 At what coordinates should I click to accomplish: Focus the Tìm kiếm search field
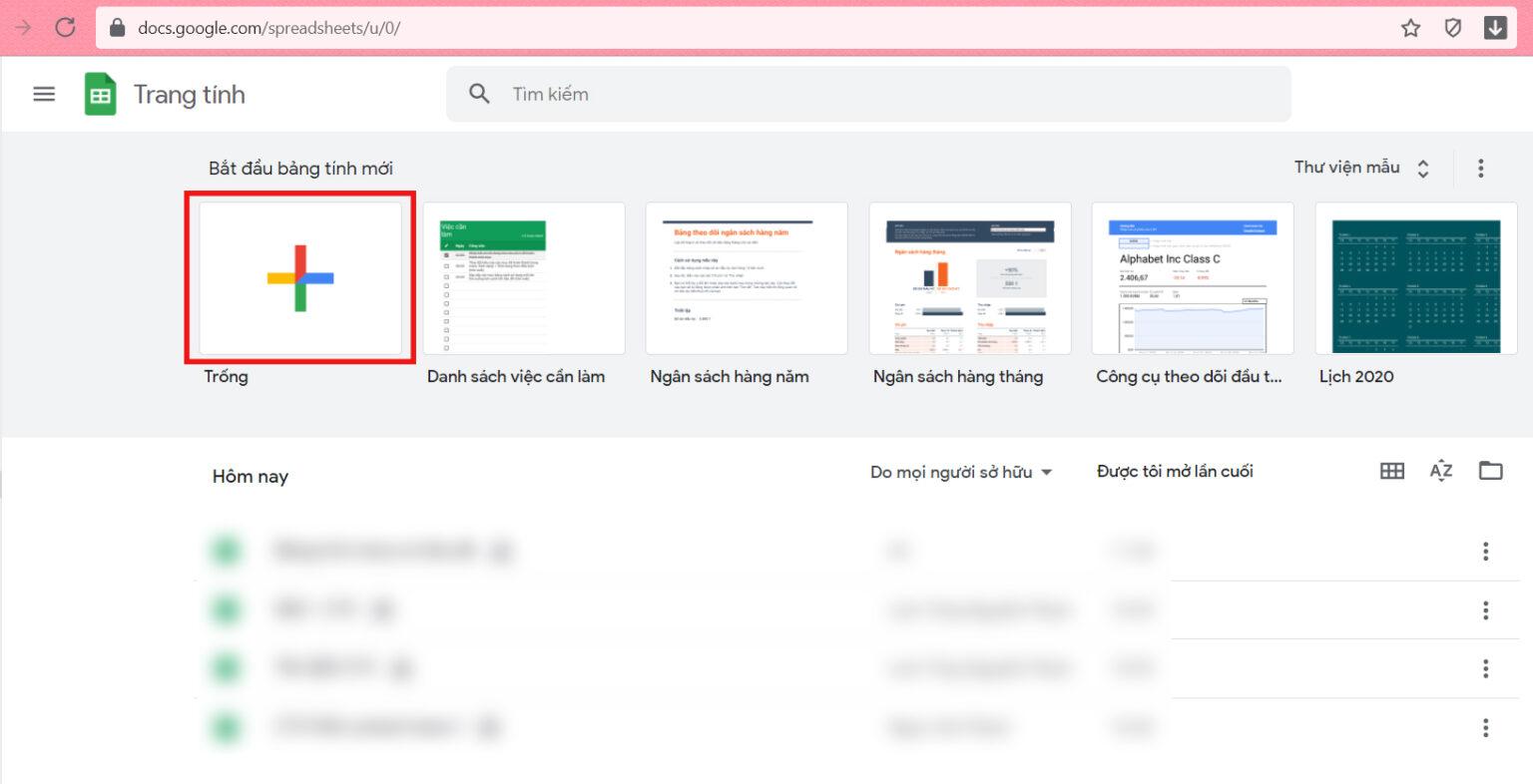[x=868, y=94]
